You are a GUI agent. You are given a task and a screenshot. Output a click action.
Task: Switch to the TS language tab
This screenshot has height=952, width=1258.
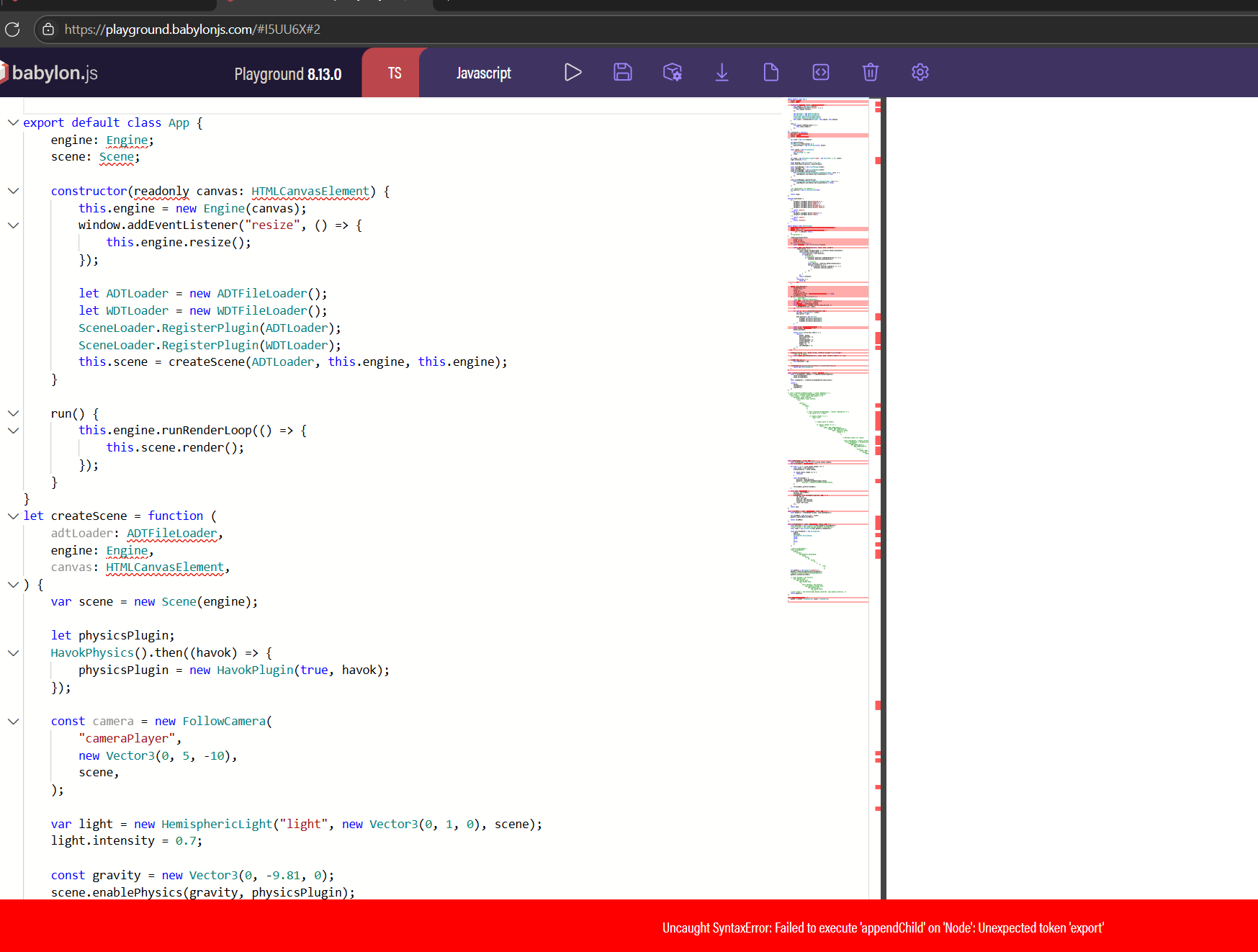click(x=395, y=73)
